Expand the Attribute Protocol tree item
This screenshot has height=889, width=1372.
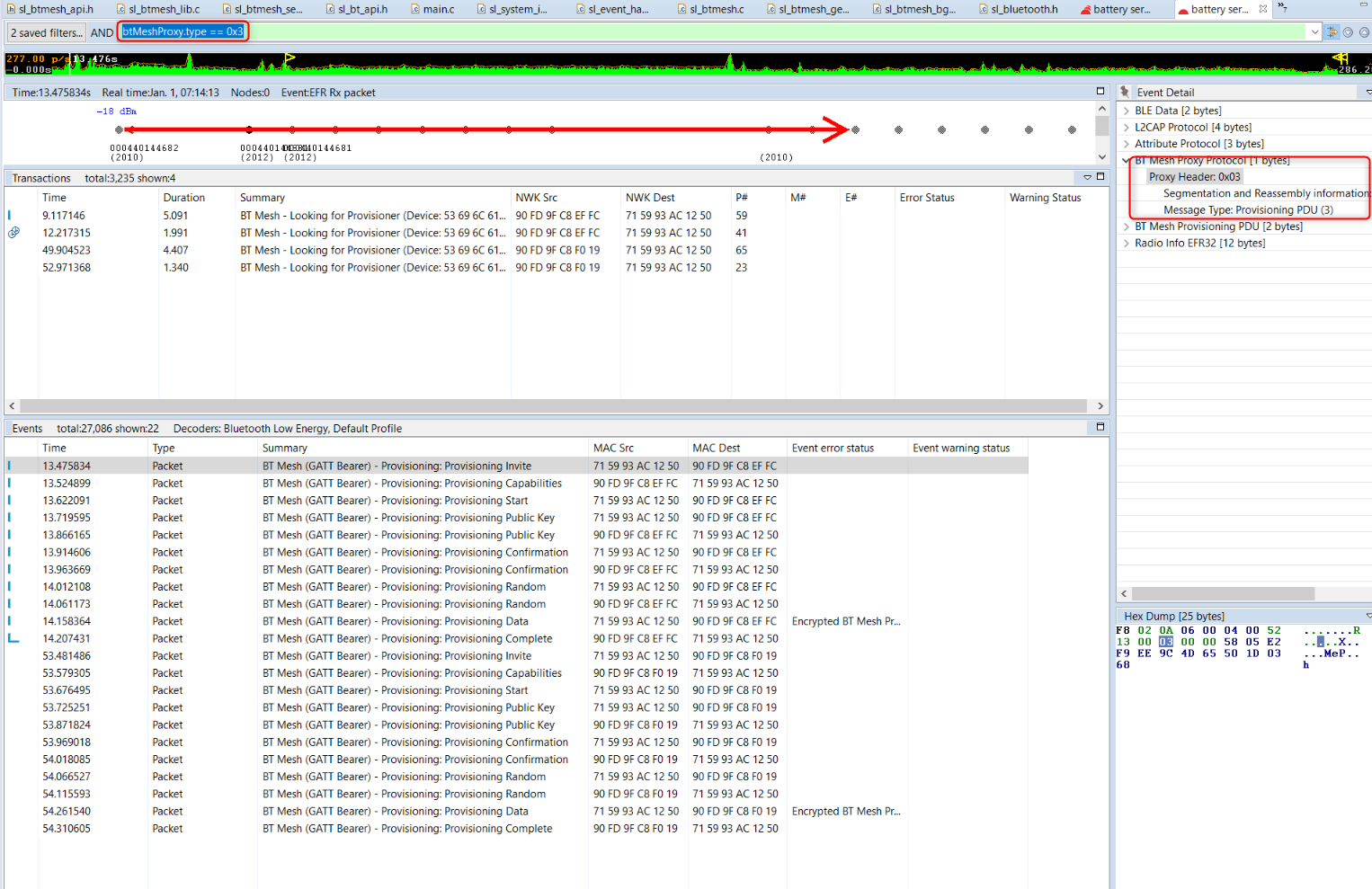click(x=1126, y=144)
